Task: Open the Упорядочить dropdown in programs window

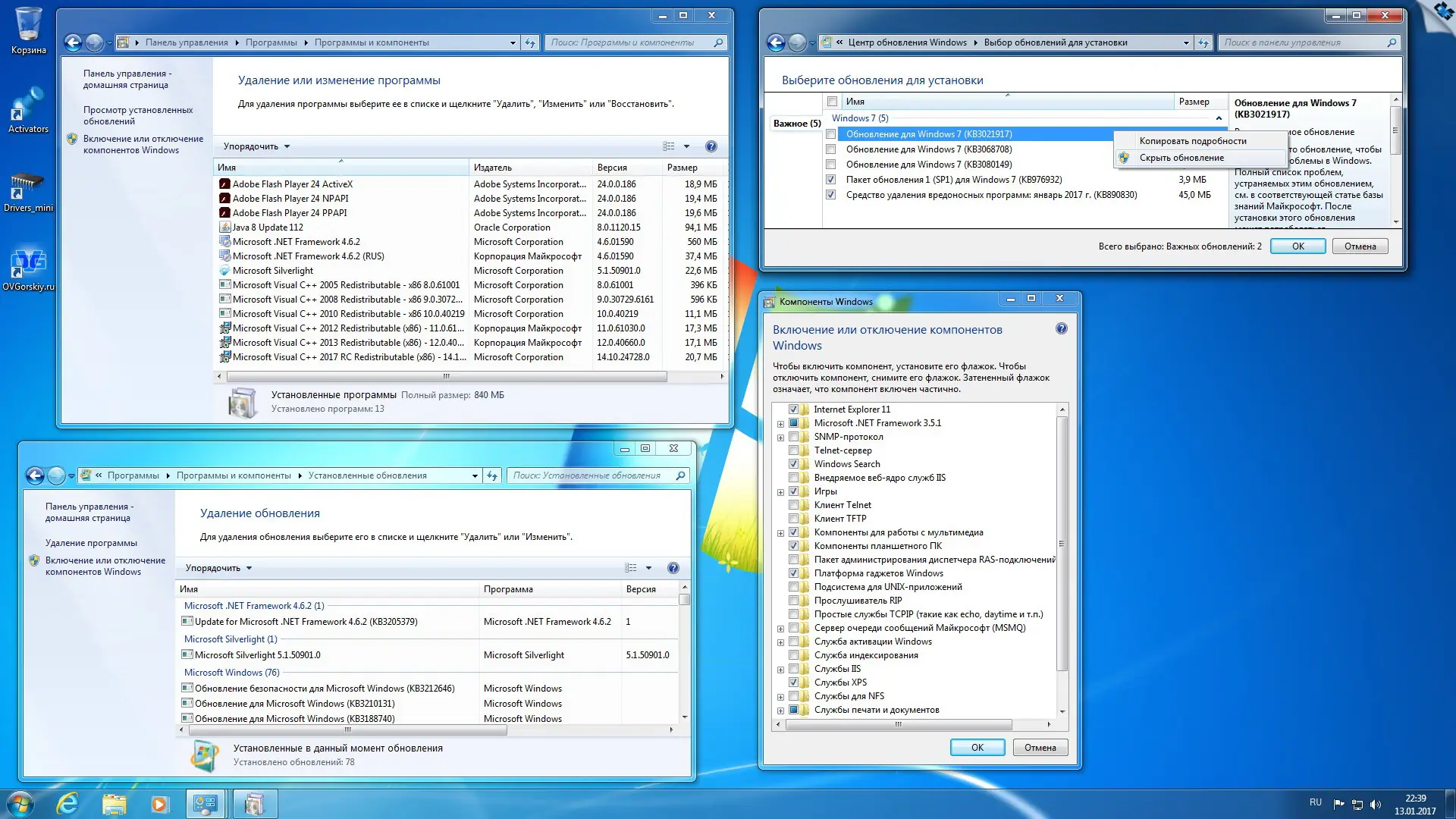Action: (x=256, y=146)
